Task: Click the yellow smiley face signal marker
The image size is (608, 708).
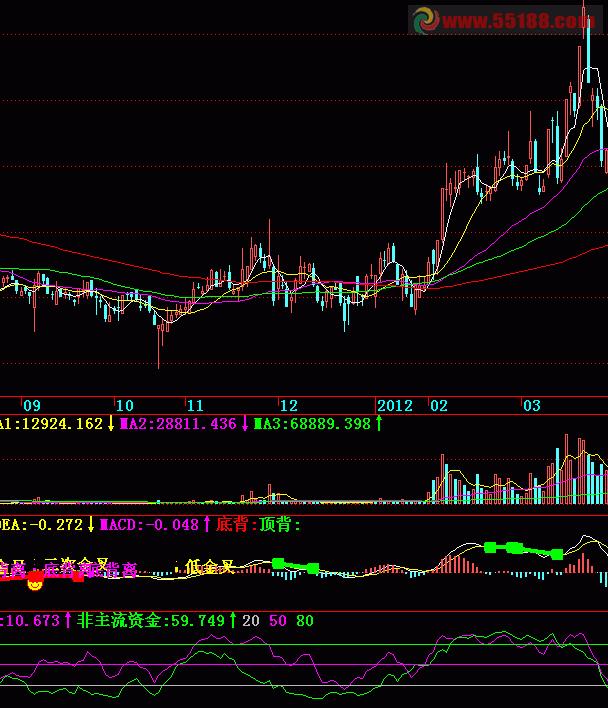Action: click(35, 584)
